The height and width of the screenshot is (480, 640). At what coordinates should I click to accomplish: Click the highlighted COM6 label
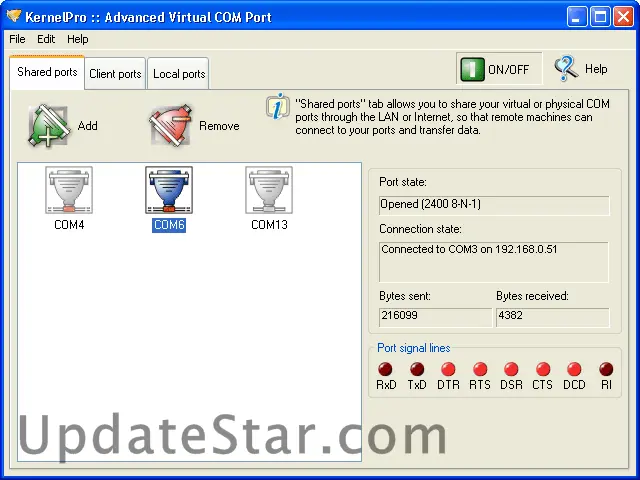coord(169,225)
